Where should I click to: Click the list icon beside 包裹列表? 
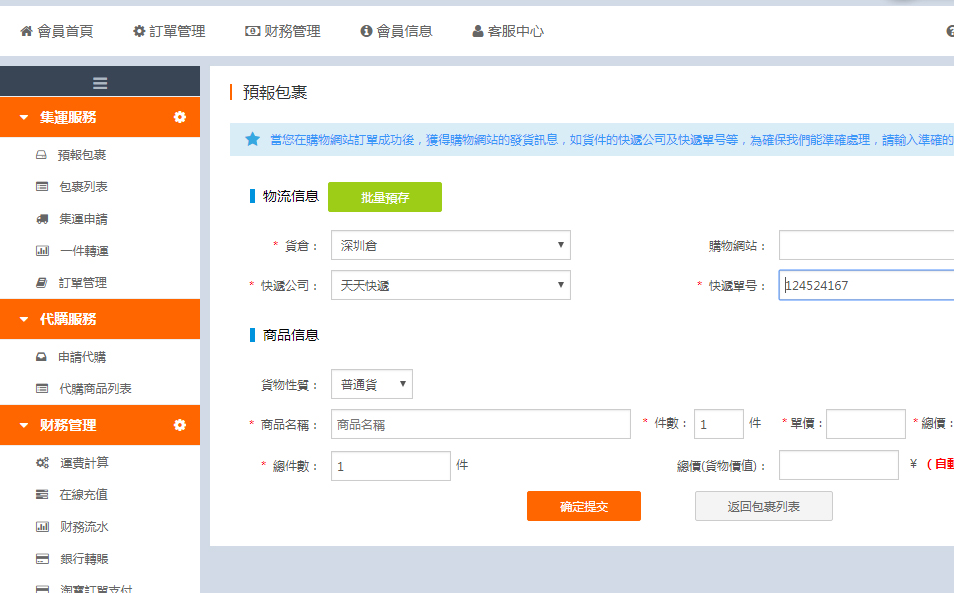[42, 186]
